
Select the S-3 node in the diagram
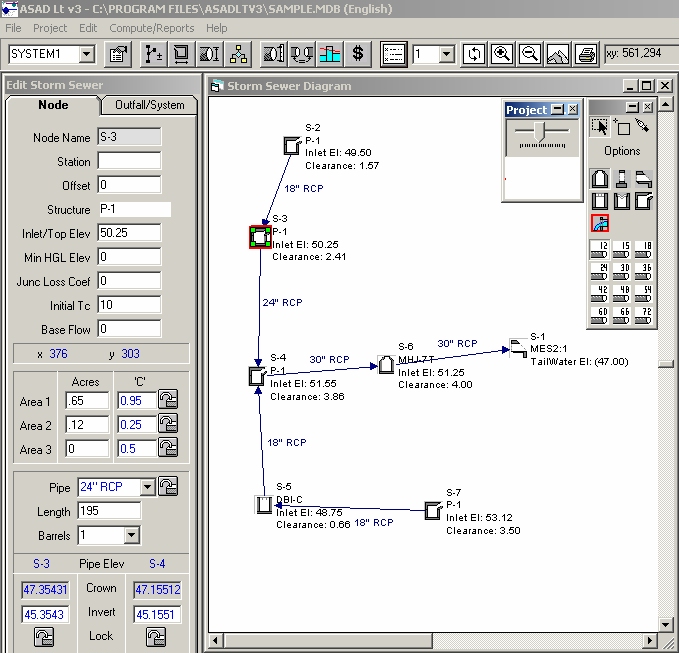click(x=260, y=237)
